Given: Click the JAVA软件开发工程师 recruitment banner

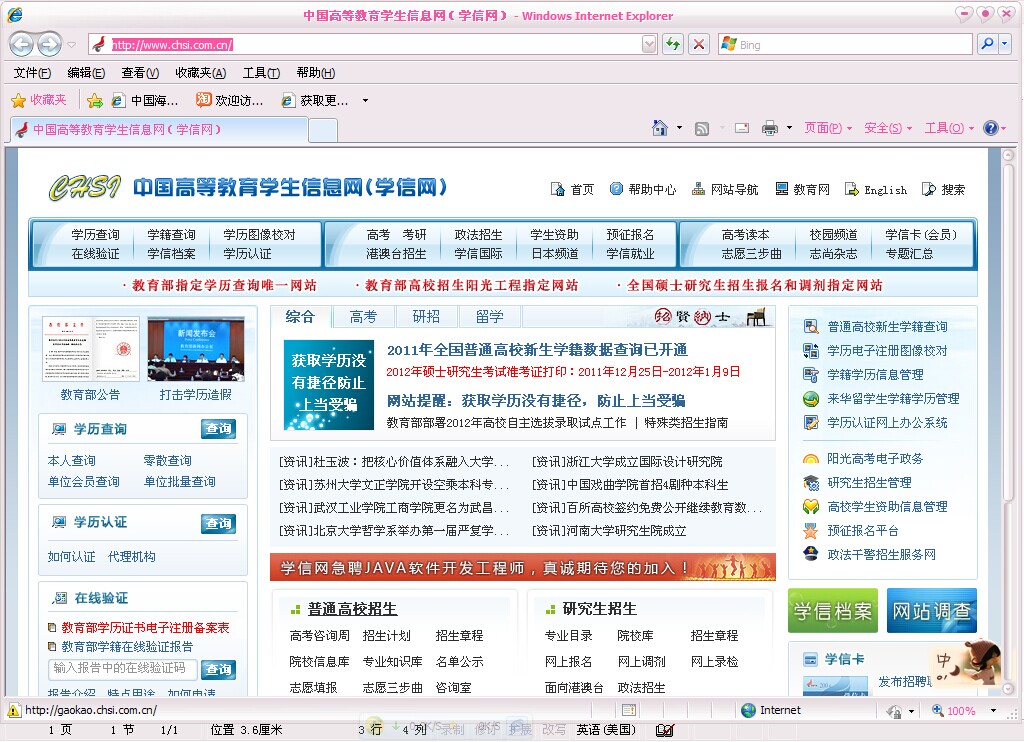Looking at the screenshot, I should click(x=522, y=568).
